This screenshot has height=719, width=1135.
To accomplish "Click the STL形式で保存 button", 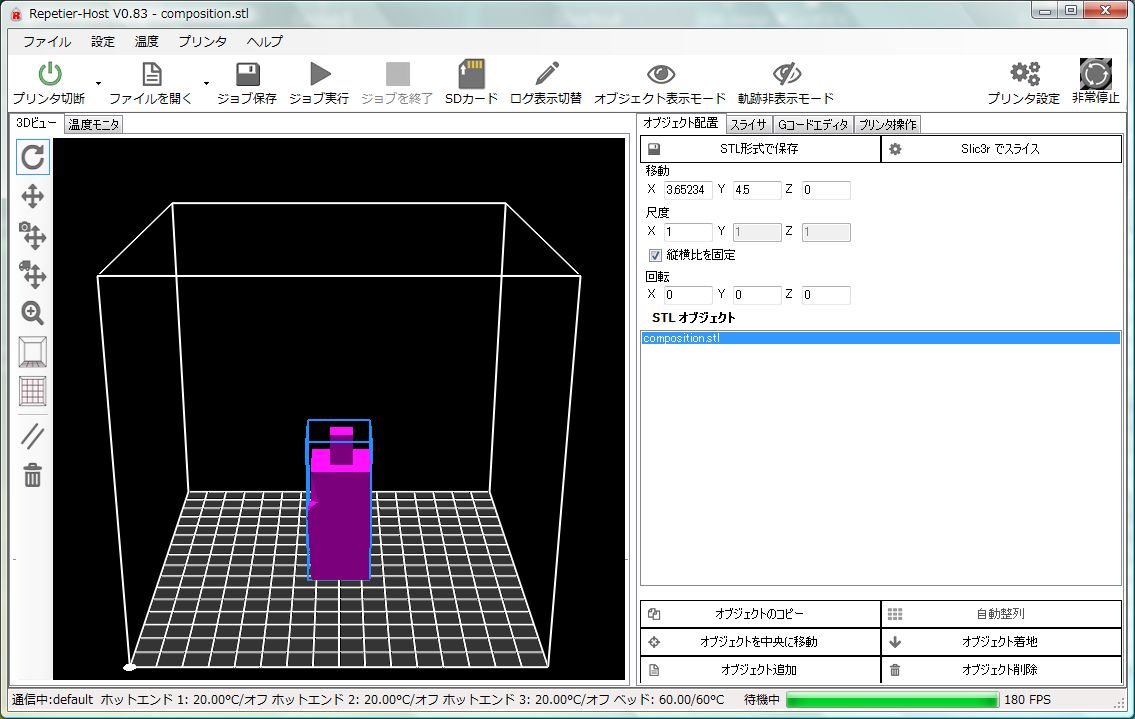I will tap(760, 148).
